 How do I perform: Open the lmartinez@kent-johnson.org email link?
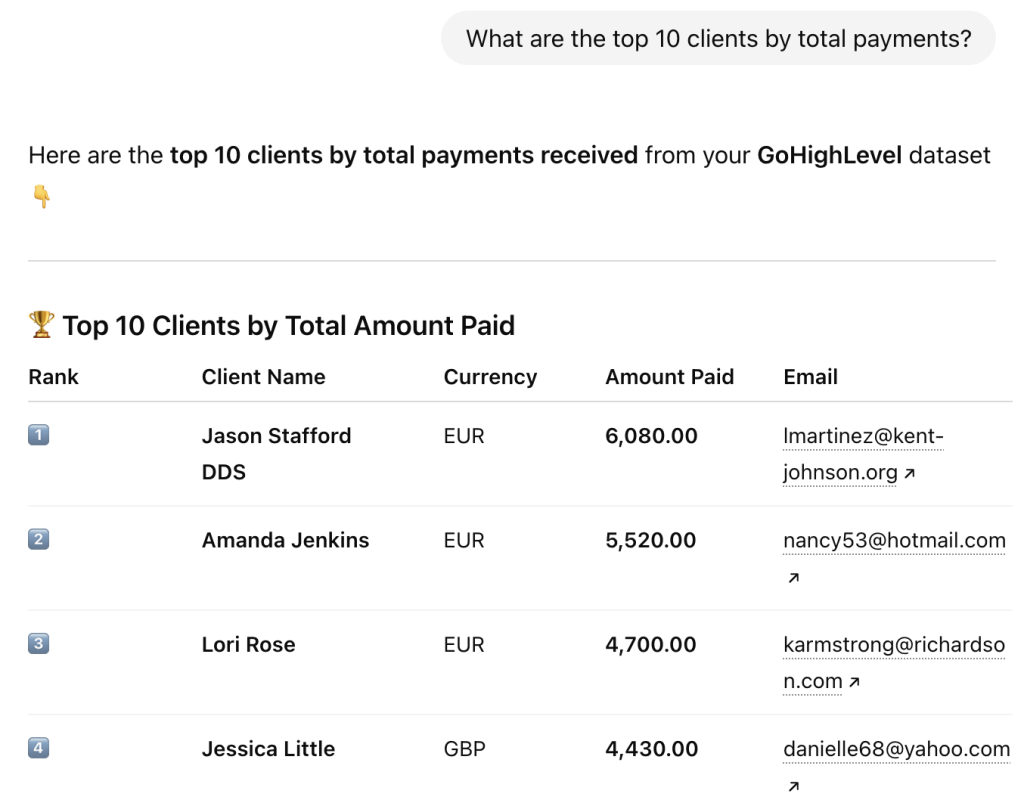pos(863,437)
